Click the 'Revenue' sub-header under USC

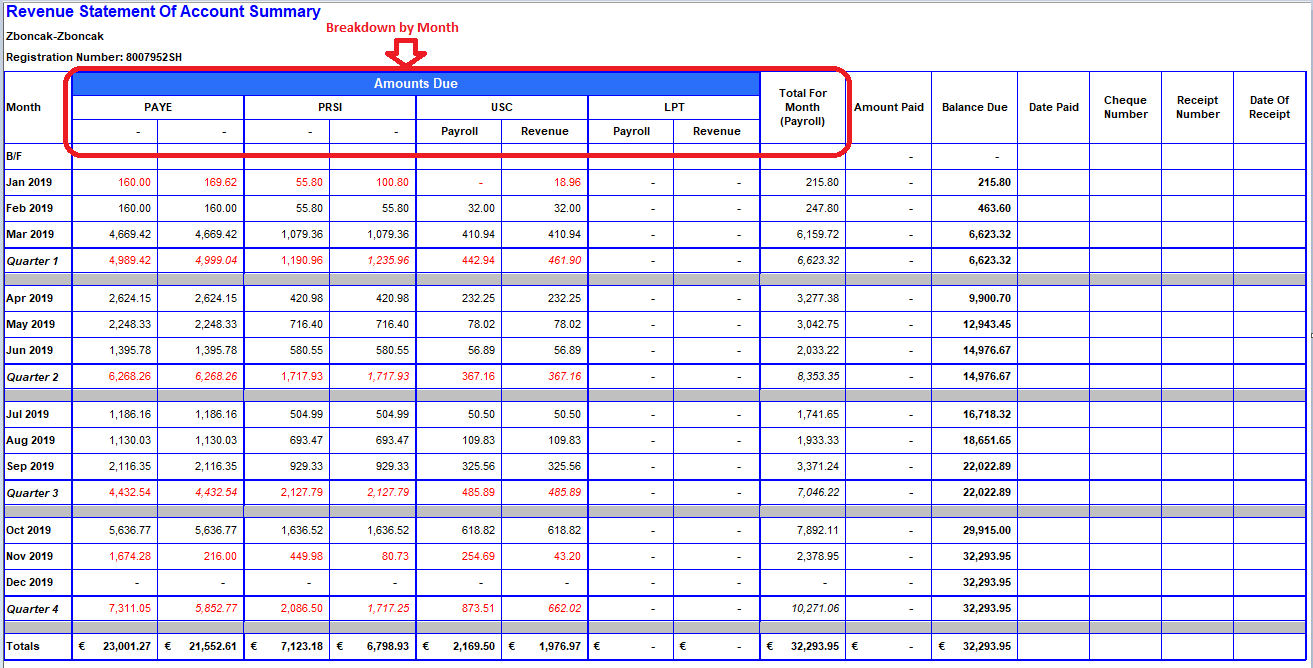[x=545, y=131]
